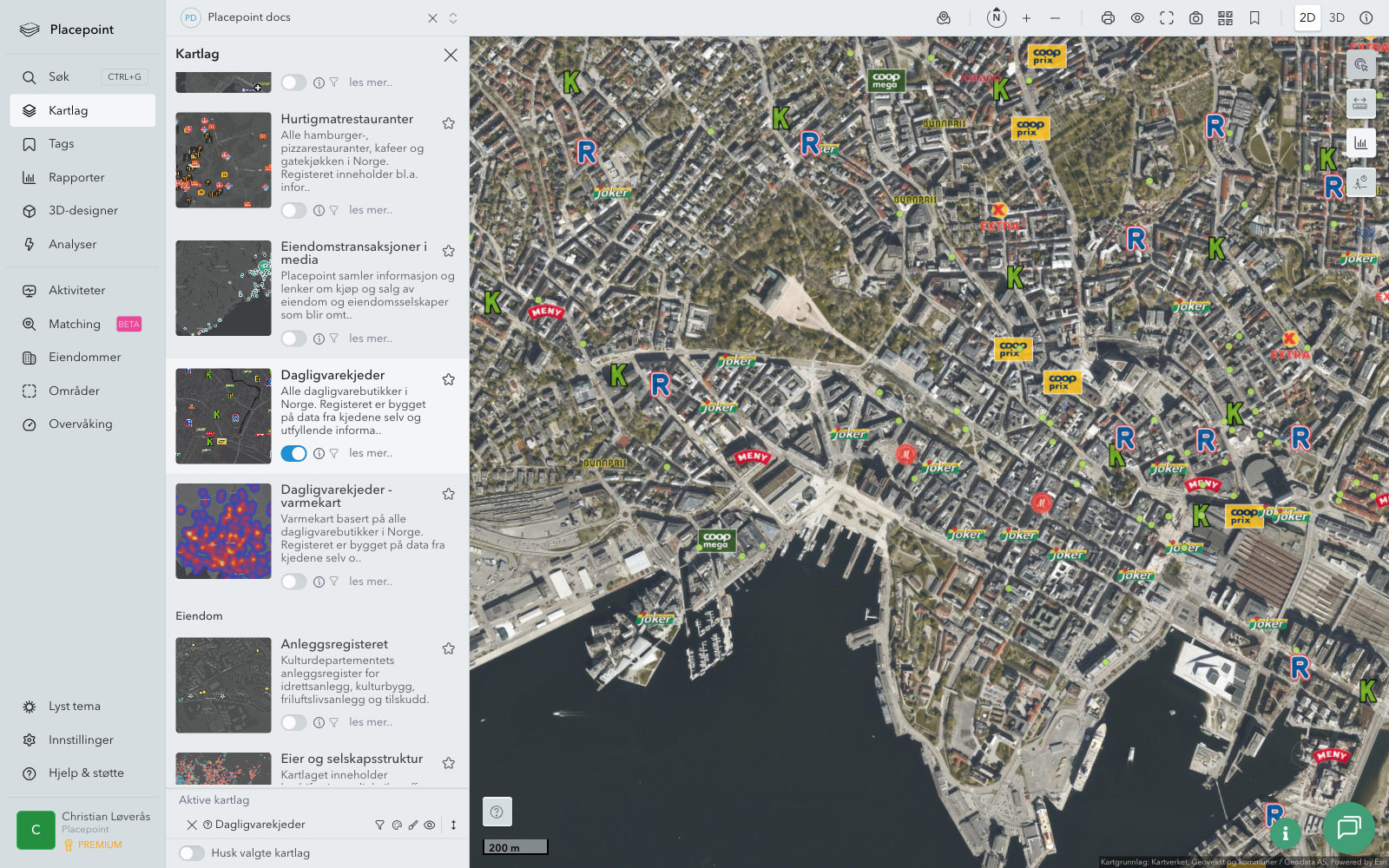Open the chart statistics map tool
This screenshot has width=1389, height=868.
(1360, 143)
